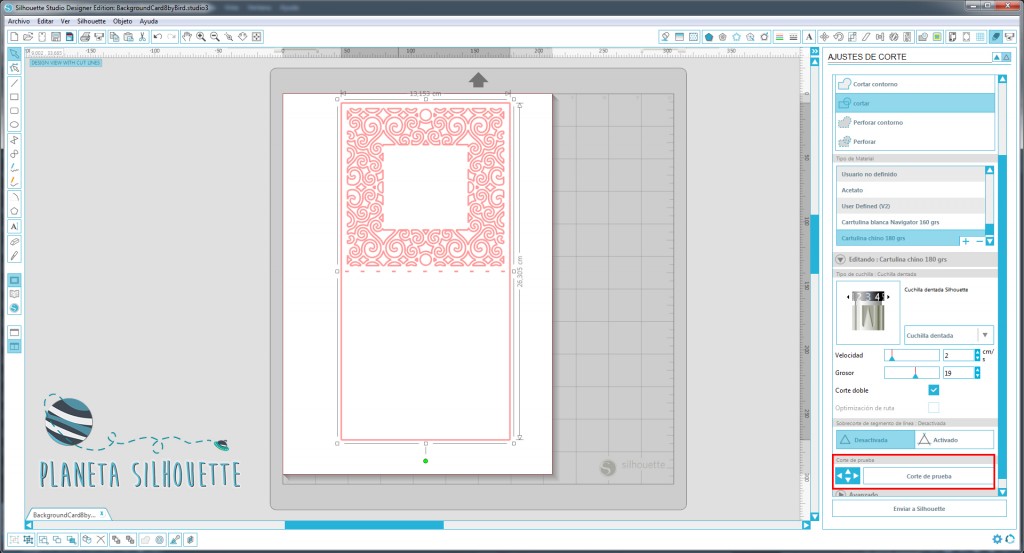
Task: Increase the Velocidad stepper value
Action: point(977,352)
